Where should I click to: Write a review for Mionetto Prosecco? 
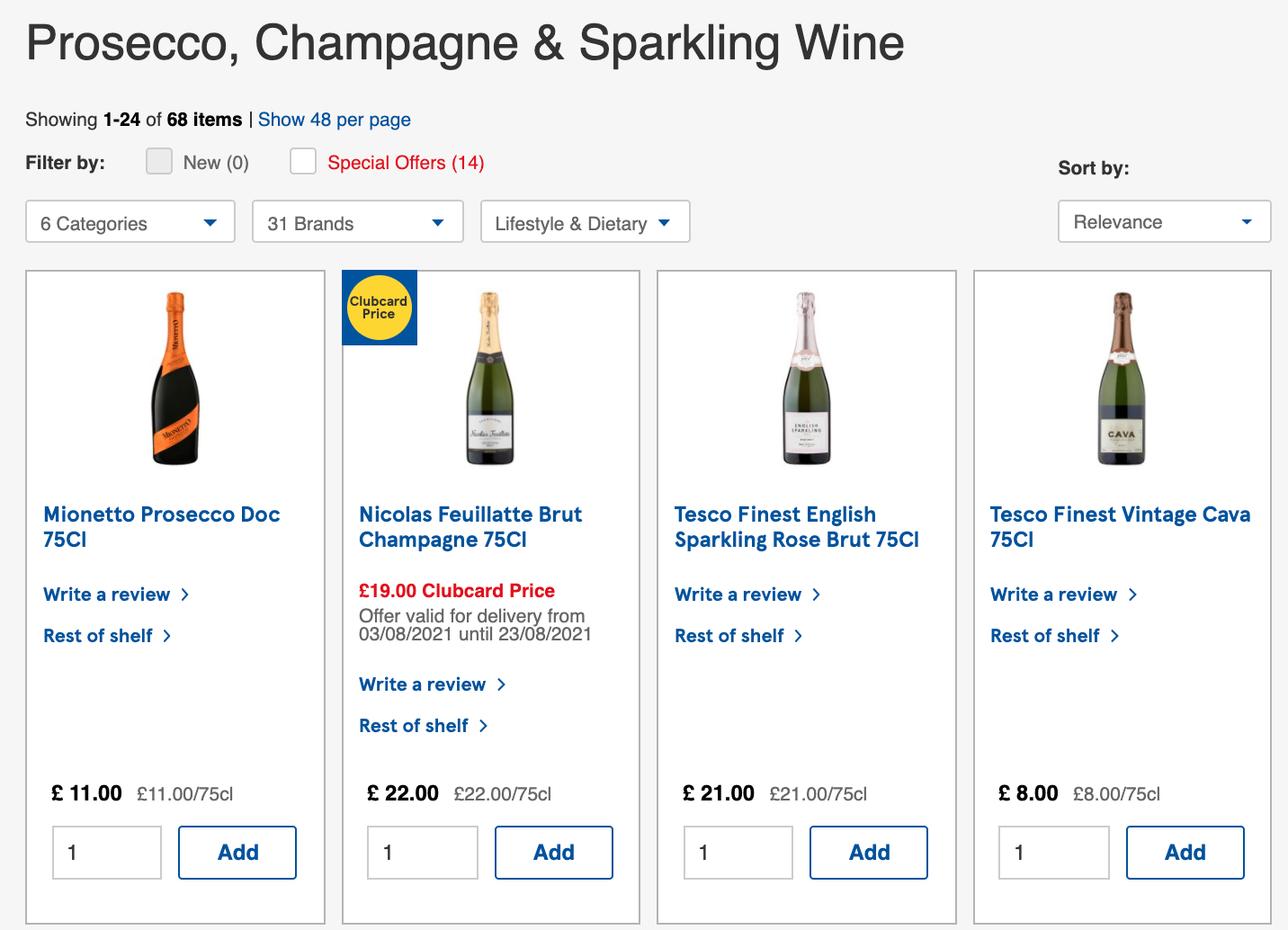[x=106, y=594]
